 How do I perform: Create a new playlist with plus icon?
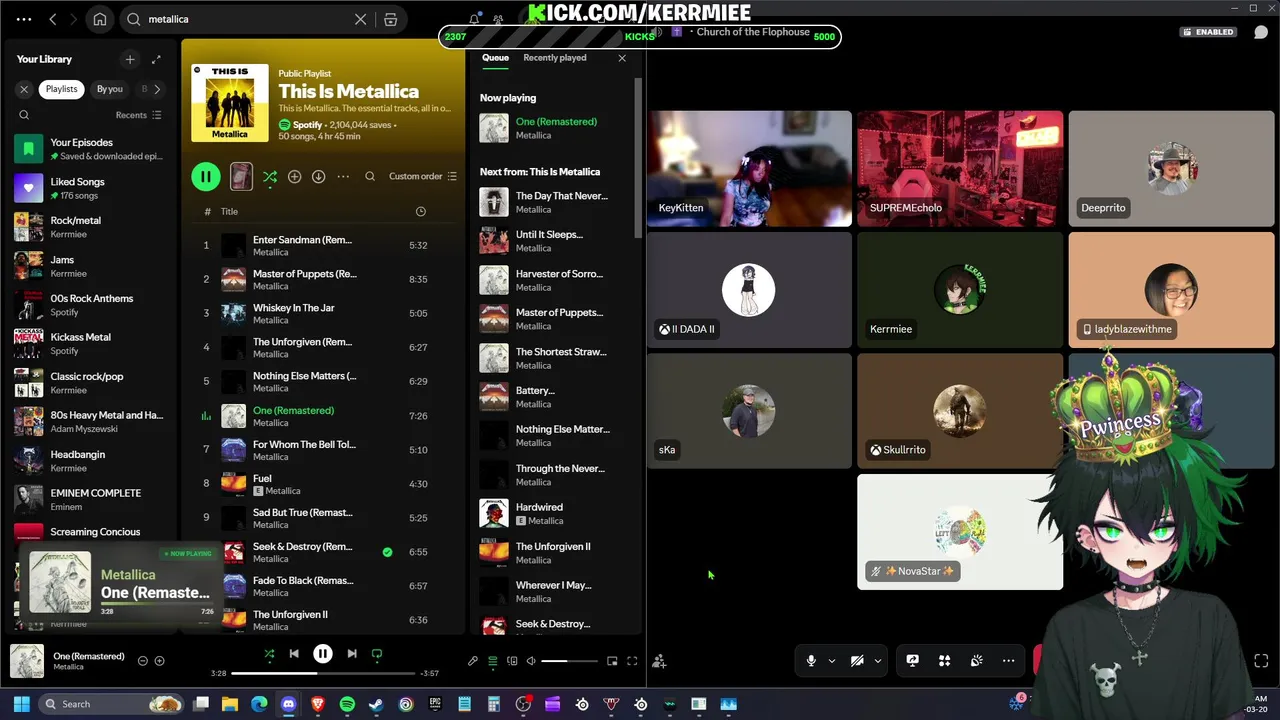[x=129, y=59]
